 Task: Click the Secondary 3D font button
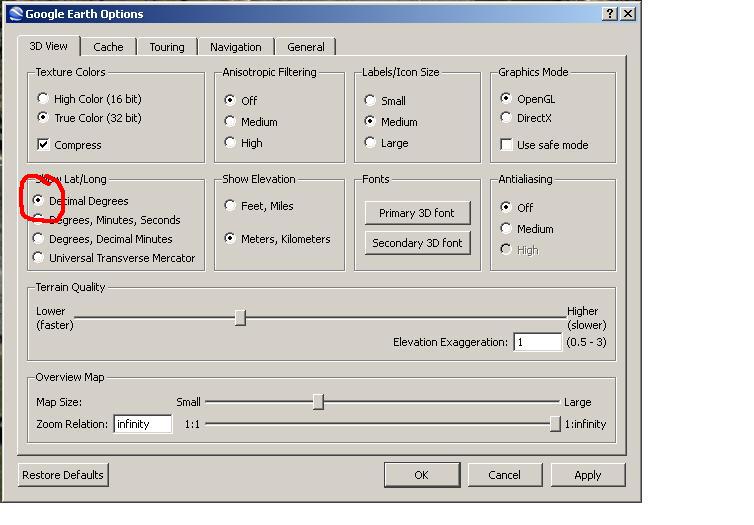(417, 243)
